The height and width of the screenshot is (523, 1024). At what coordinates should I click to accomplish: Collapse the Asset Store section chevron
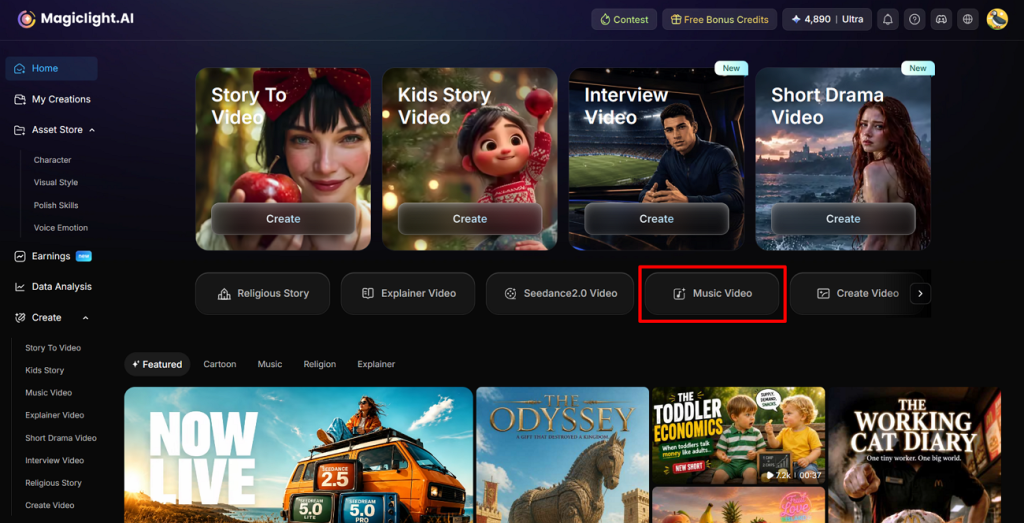[91, 130]
